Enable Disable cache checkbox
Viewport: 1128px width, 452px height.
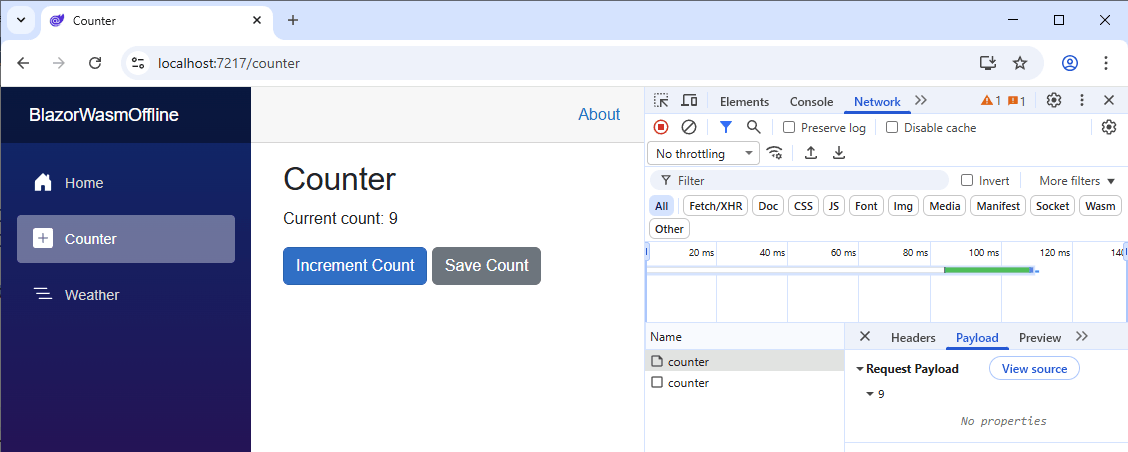tap(892, 127)
